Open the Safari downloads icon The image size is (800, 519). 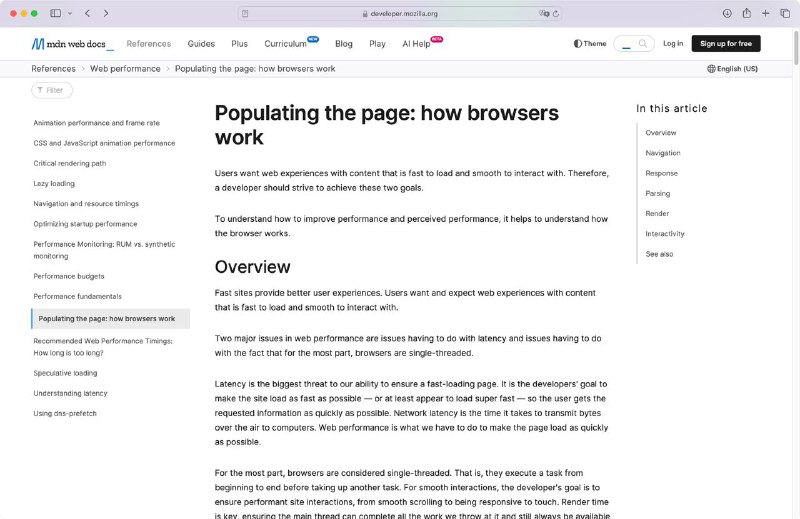click(727, 13)
